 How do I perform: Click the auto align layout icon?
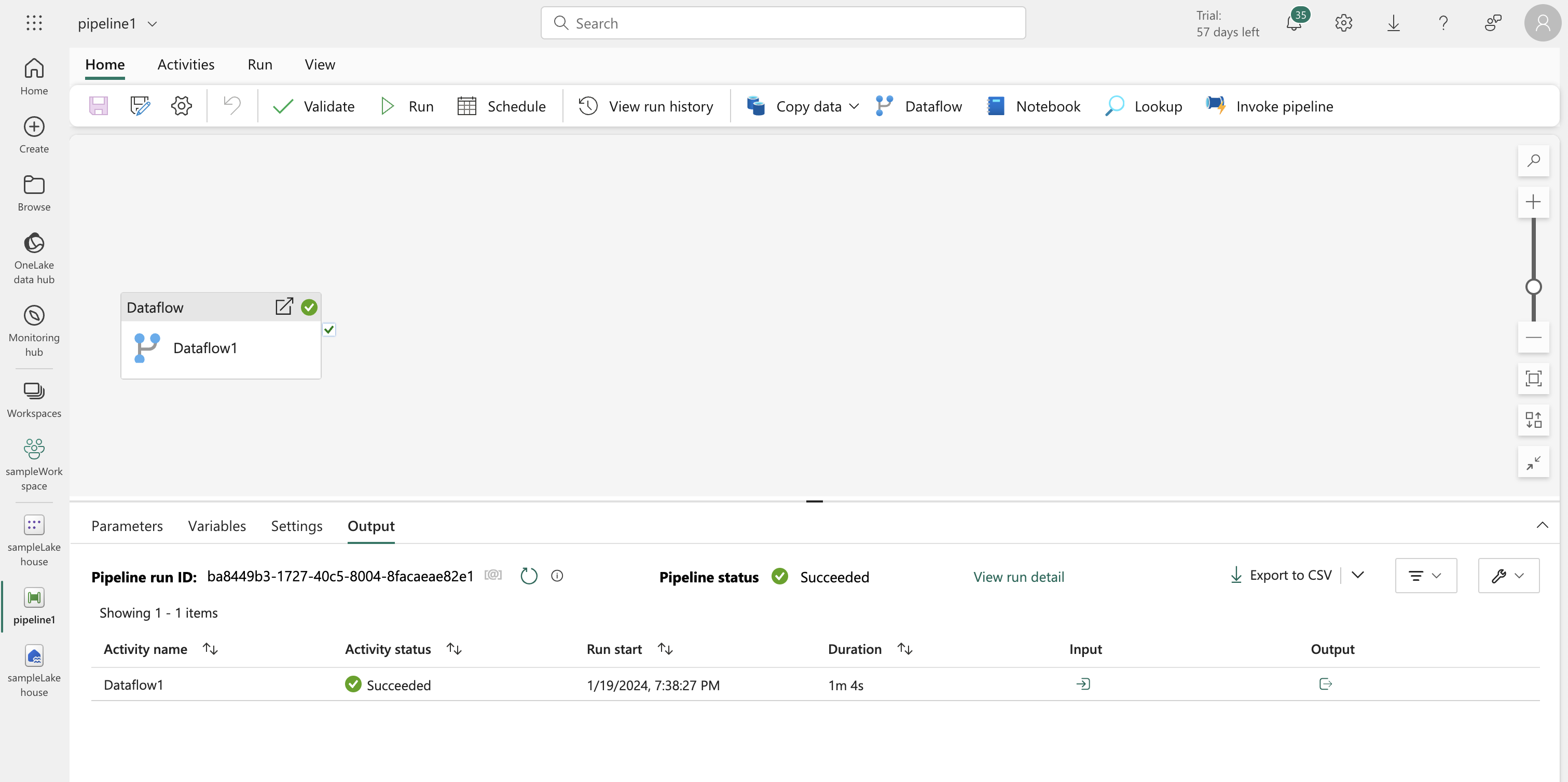[x=1533, y=420]
